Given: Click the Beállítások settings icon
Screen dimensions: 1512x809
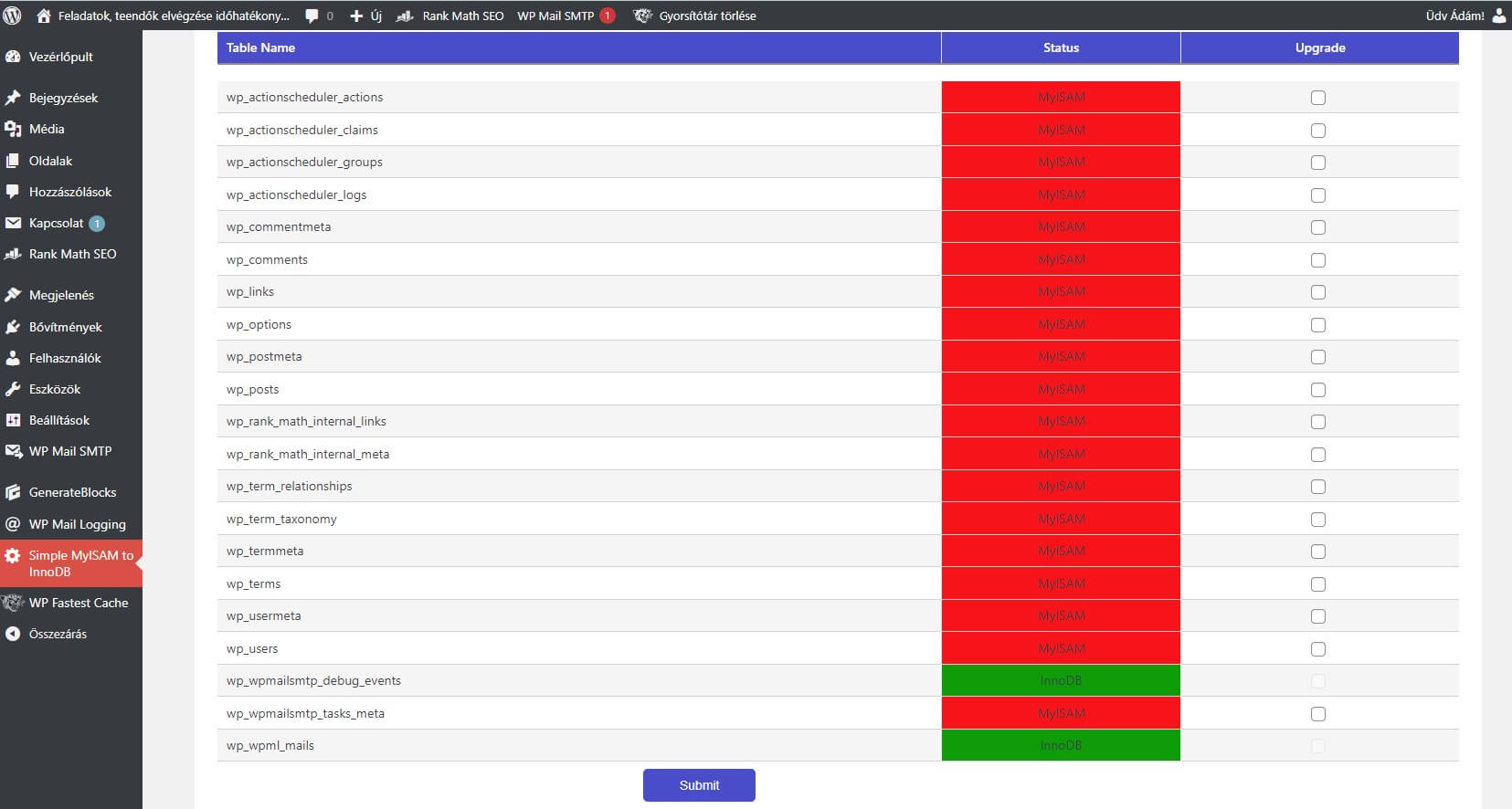Looking at the screenshot, I should pos(13,420).
